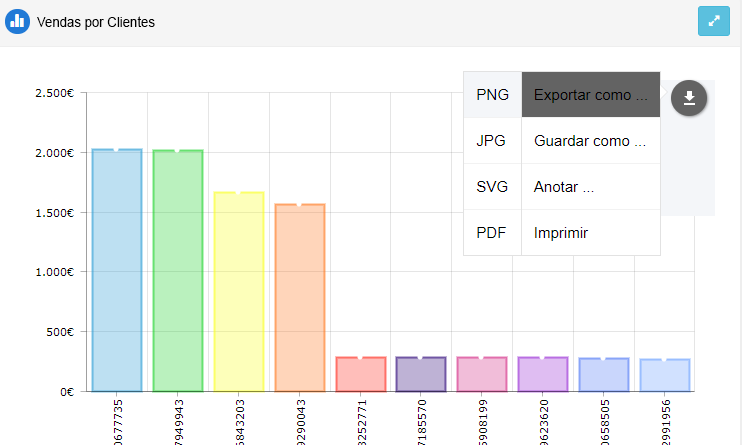Click the last bar labeled 2991956
Viewport: 742px width, 445px height.
[665, 375]
